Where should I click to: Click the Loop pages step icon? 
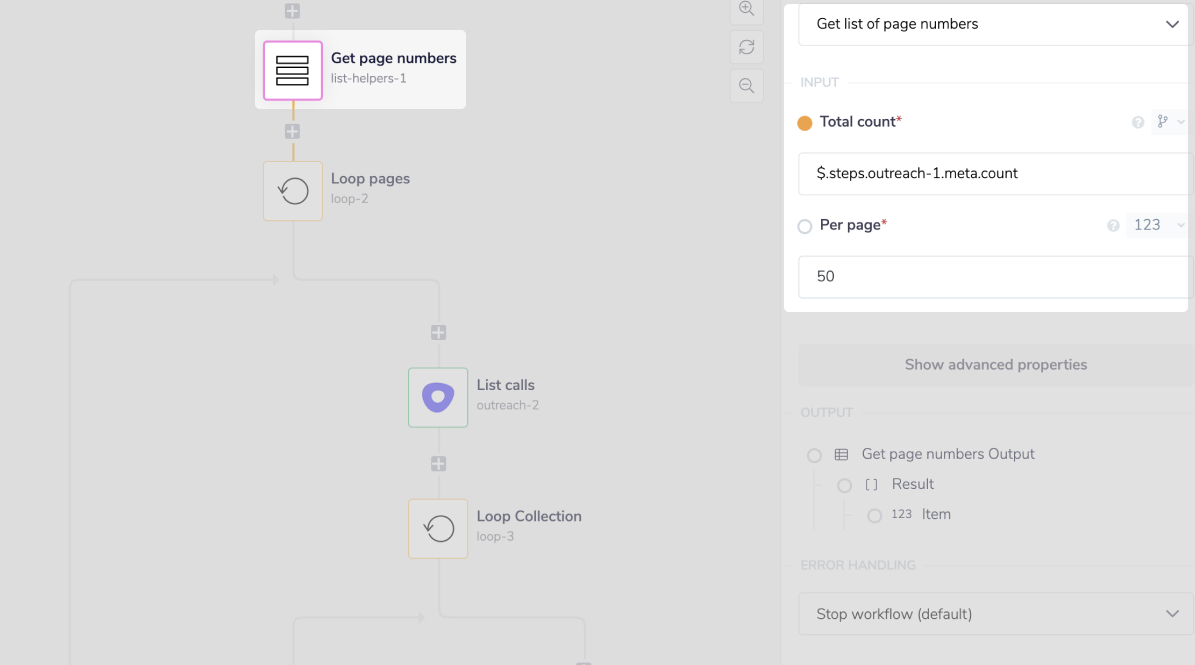coord(293,191)
